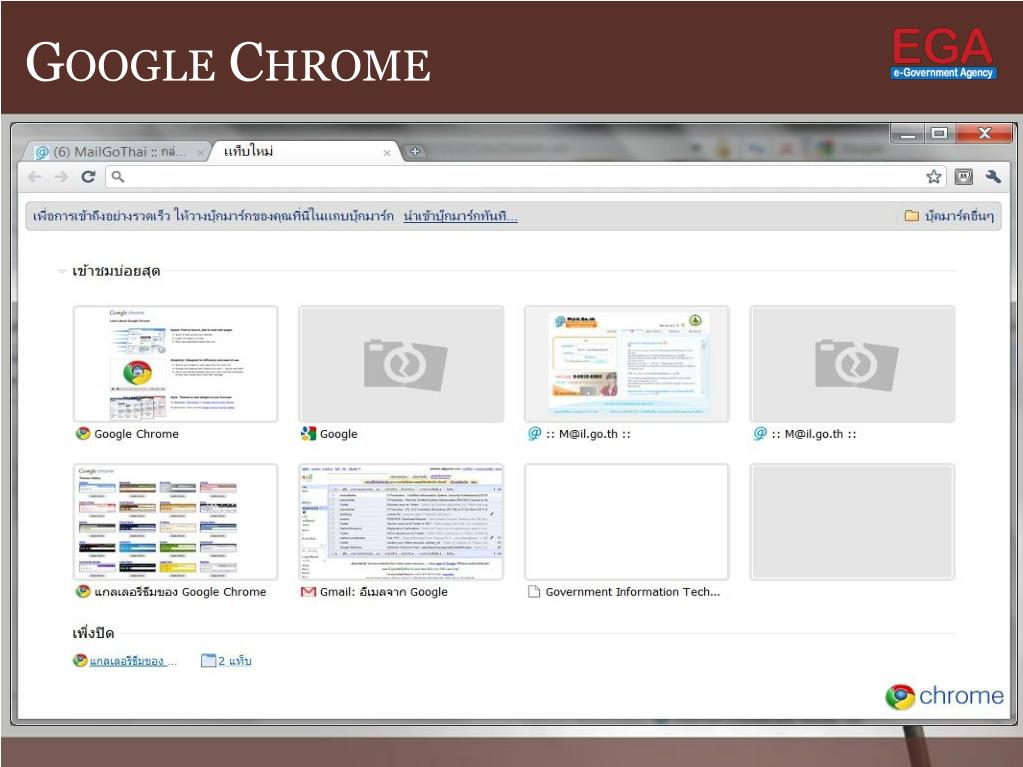Viewport: 1023px width, 767px height.
Task: Reload the current page
Action: pos(88,177)
